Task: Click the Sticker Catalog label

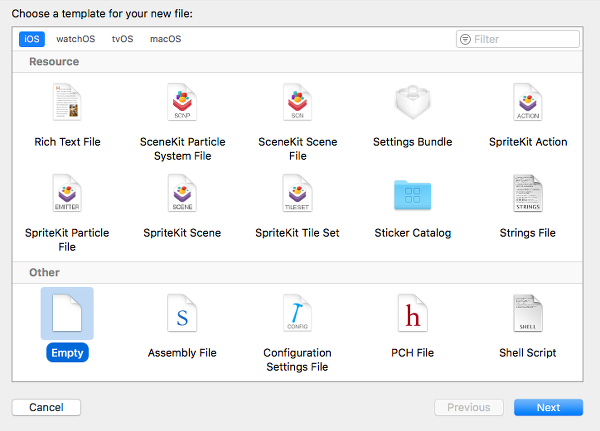Action: [412, 233]
